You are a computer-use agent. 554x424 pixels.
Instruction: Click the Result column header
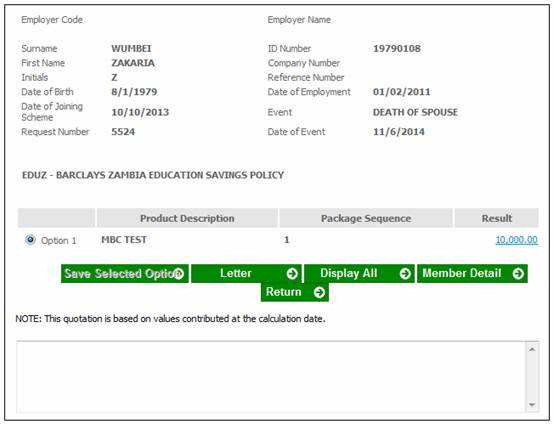pyautogui.click(x=496, y=218)
